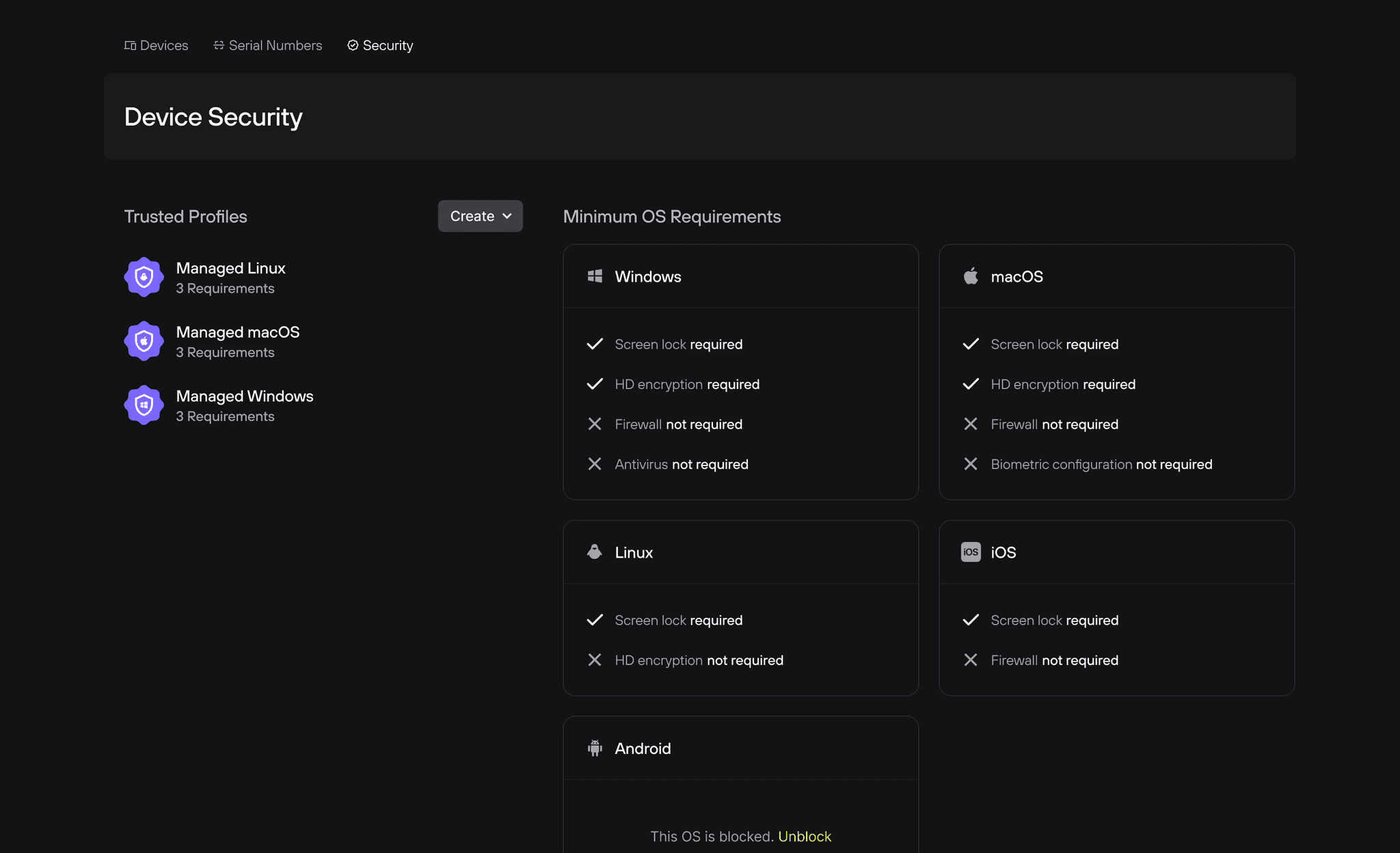1400x853 pixels.
Task: Unblock the Android OS
Action: [805, 836]
